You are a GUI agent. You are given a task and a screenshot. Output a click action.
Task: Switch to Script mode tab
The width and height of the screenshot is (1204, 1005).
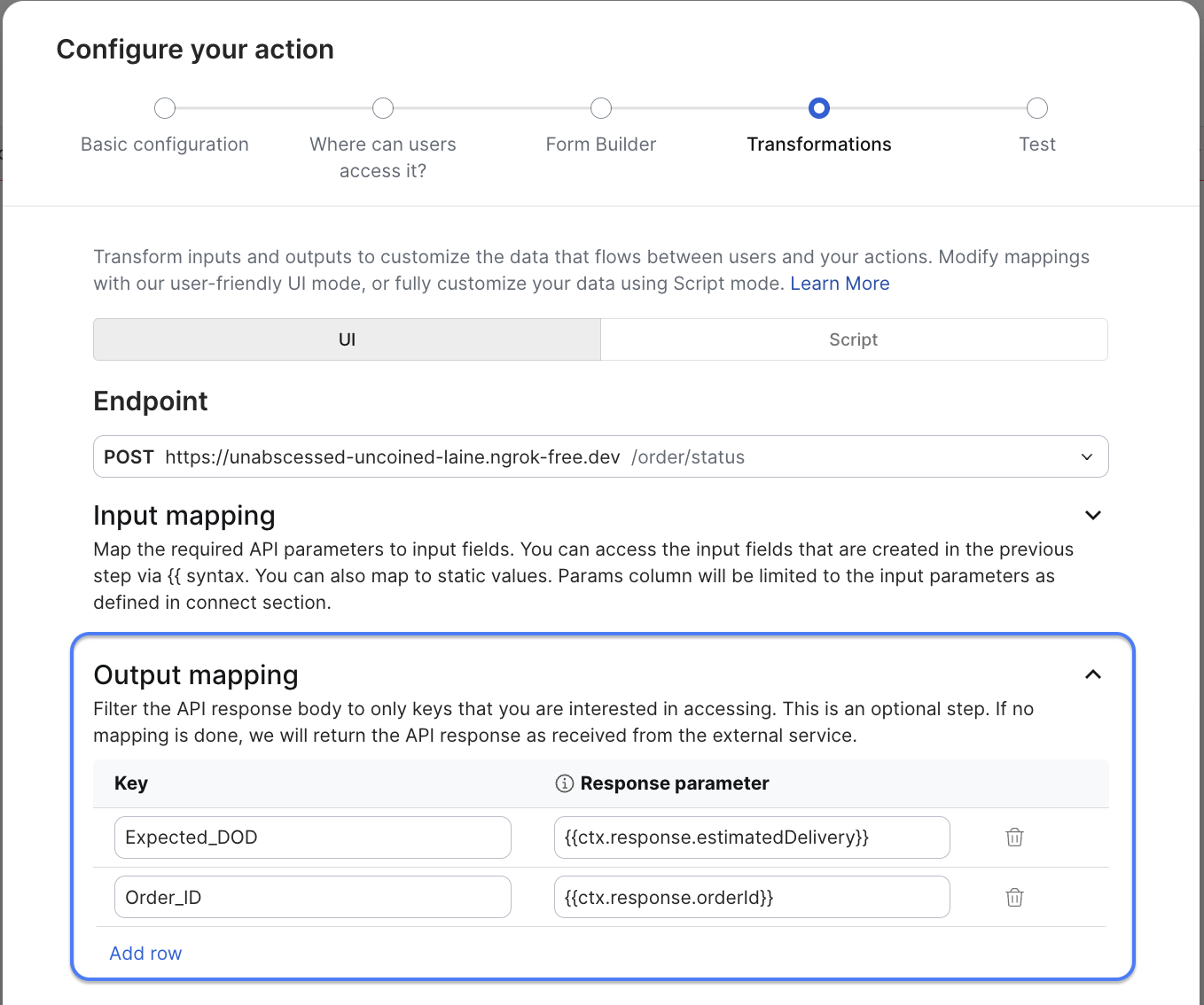pyautogui.click(x=854, y=339)
